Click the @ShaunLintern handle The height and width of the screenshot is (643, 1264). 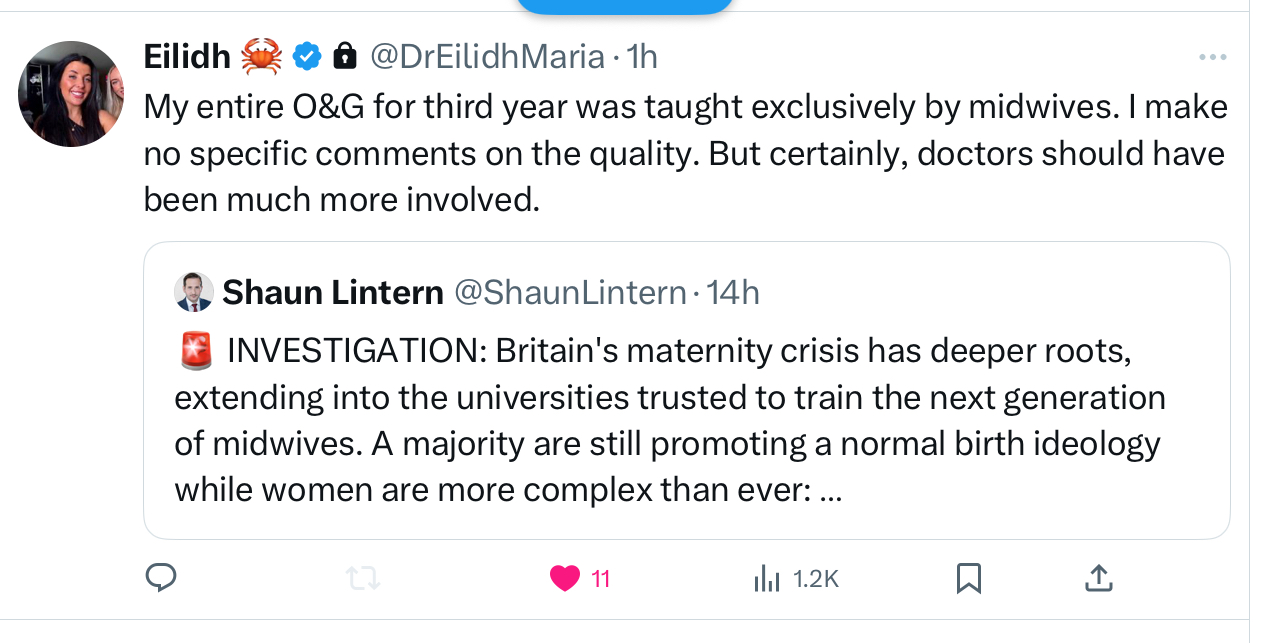[x=570, y=292]
